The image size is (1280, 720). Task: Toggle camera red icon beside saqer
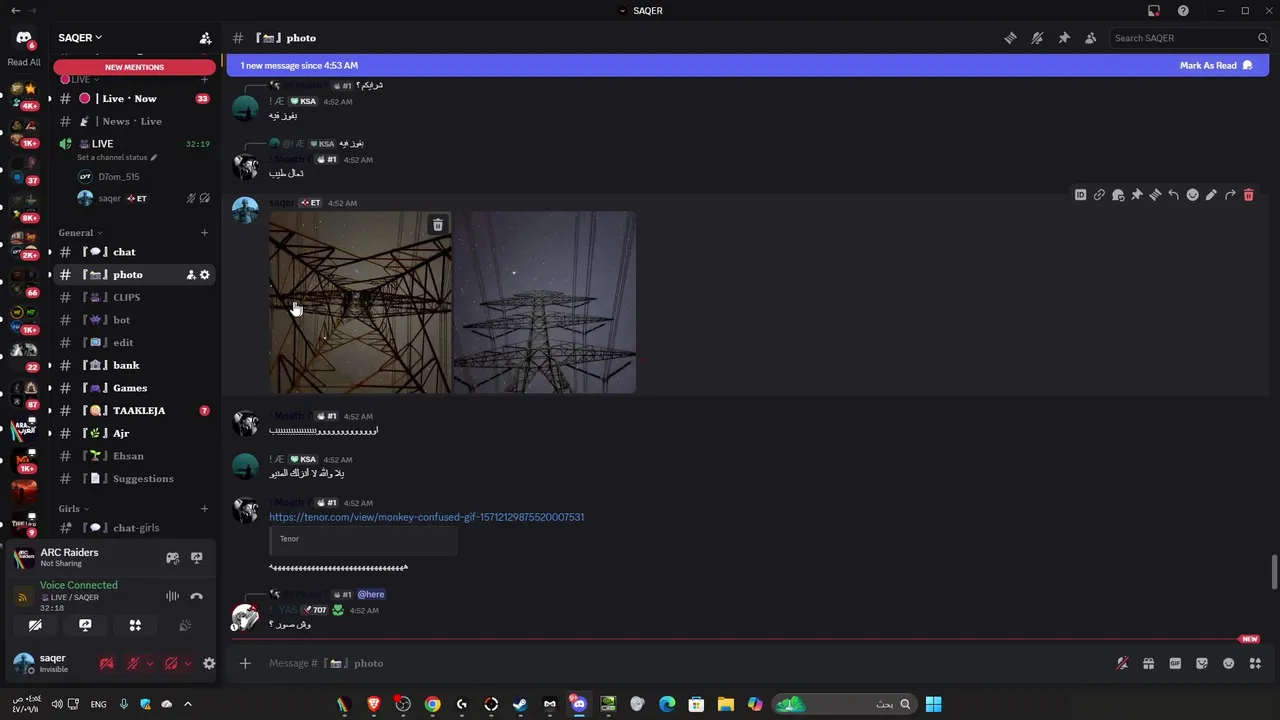coord(106,663)
